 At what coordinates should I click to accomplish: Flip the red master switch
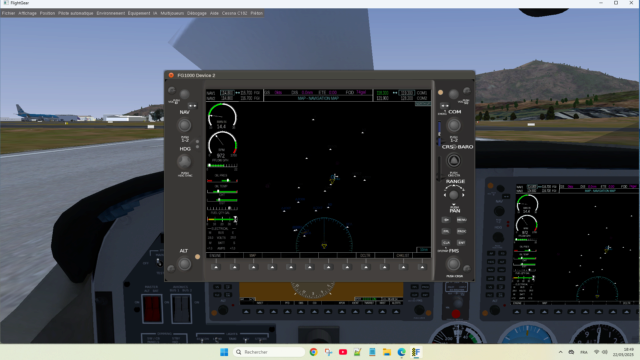click(x=152, y=309)
